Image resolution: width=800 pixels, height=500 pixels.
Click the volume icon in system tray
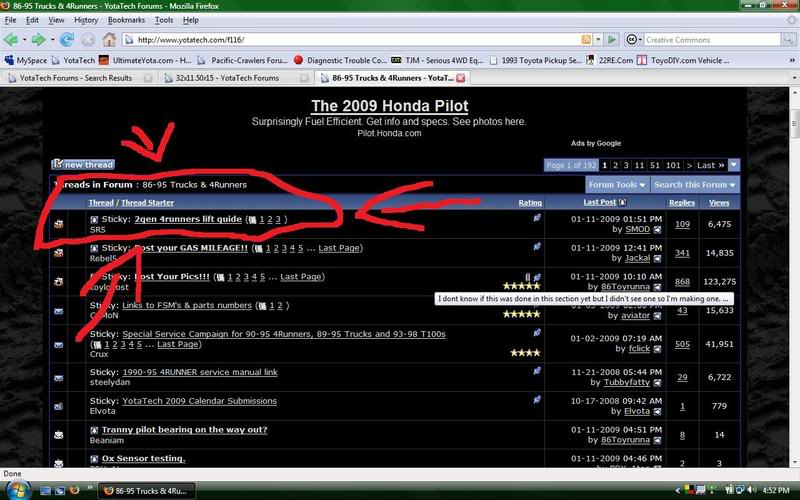click(x=753, y=490)
